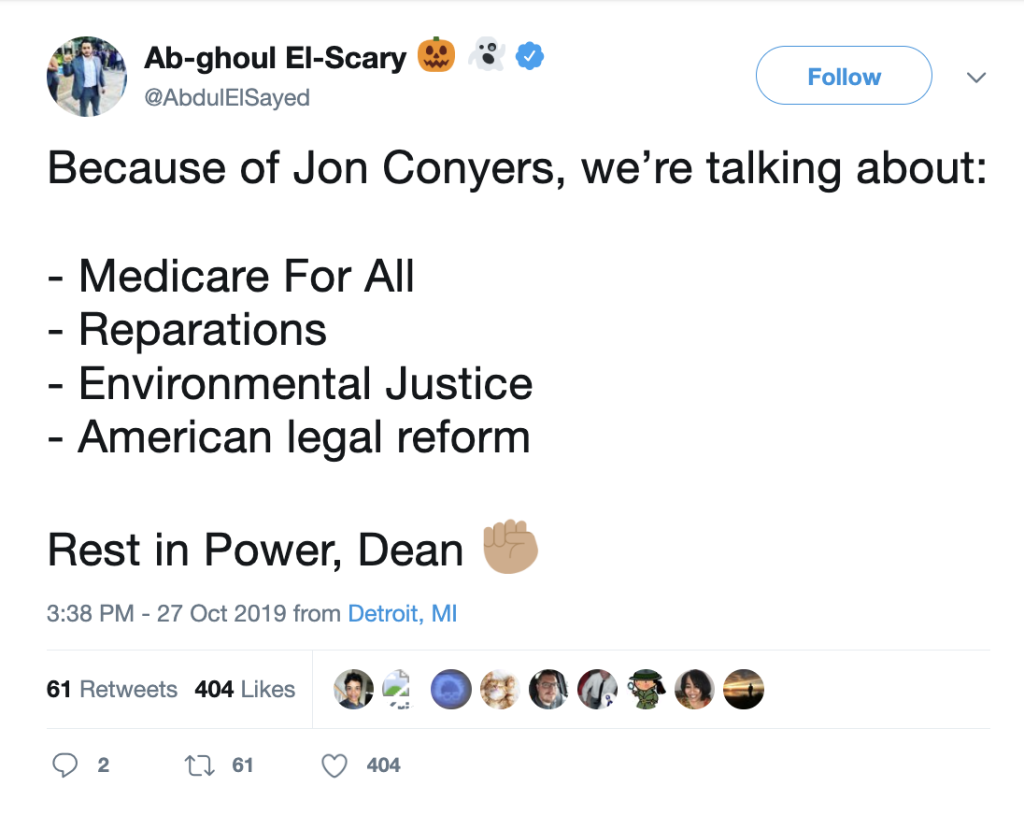Click the reply speech bubble icon

point(65,765)
